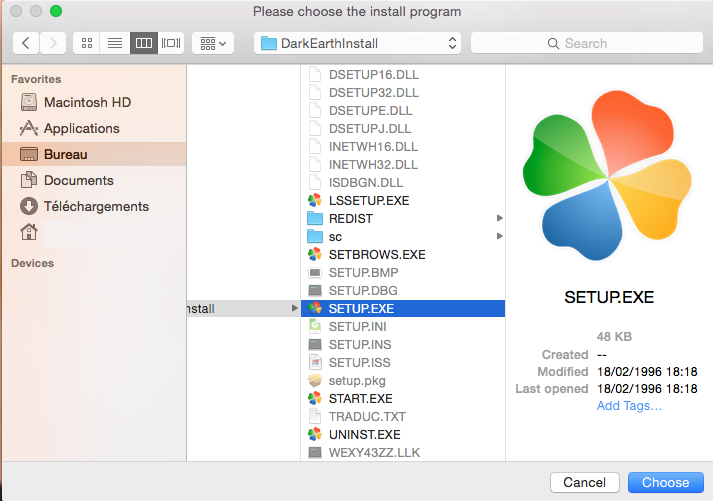Screen dimensions: 713x501
Task: Click the DSETUPE.DLL file row
Action: pyautogui.click(x=403, y=110)
